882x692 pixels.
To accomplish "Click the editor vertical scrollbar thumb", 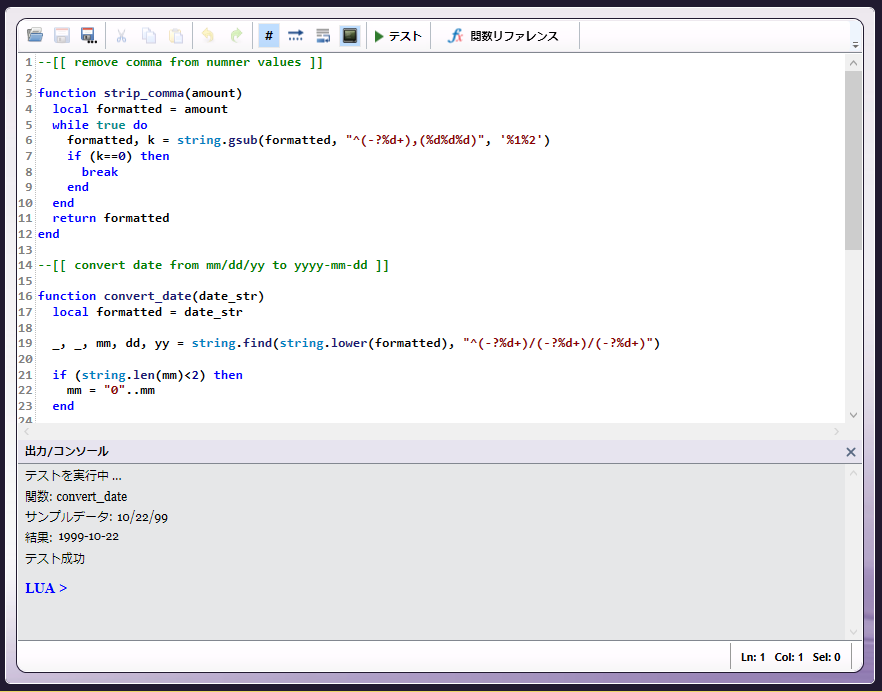I will 853,160.
